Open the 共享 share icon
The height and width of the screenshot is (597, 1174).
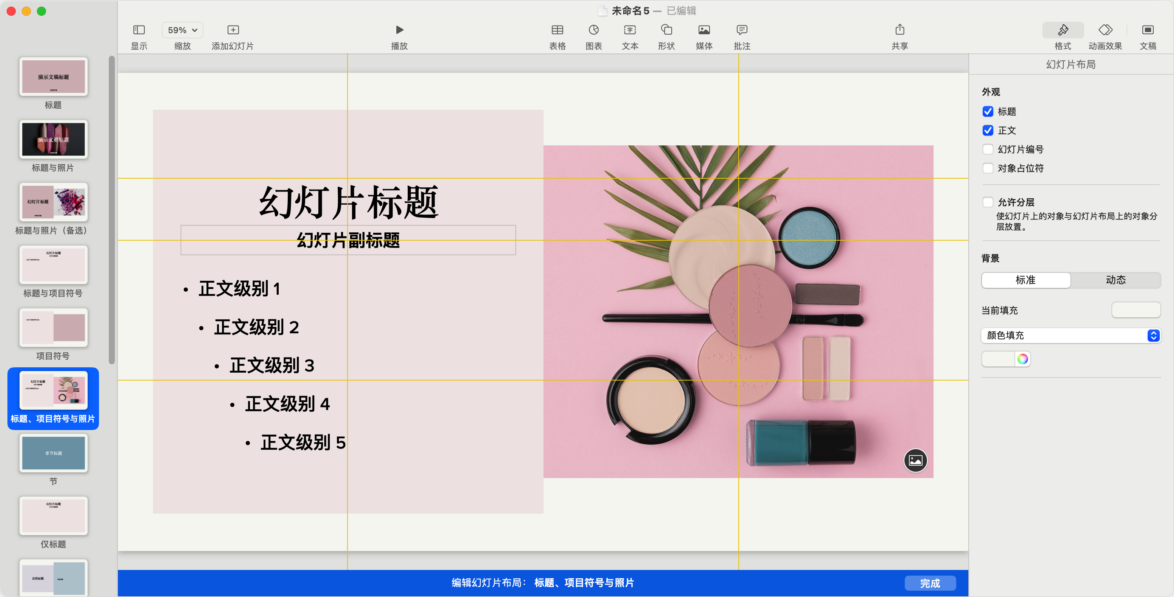(900, 30)
